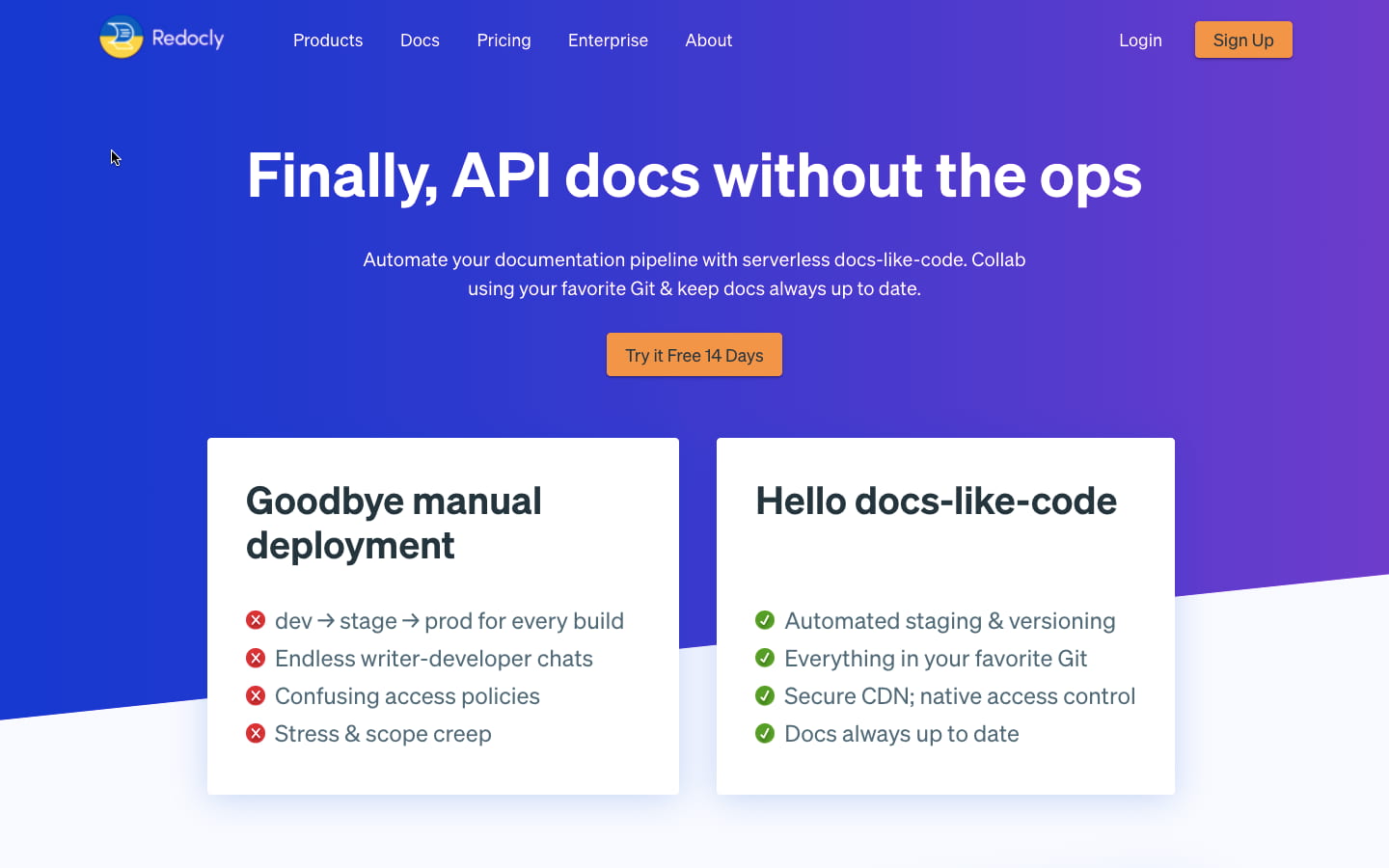Click the green check next to "Everything in your favorite Git"
Screen dimensions: 1389x868
[765, 657]
